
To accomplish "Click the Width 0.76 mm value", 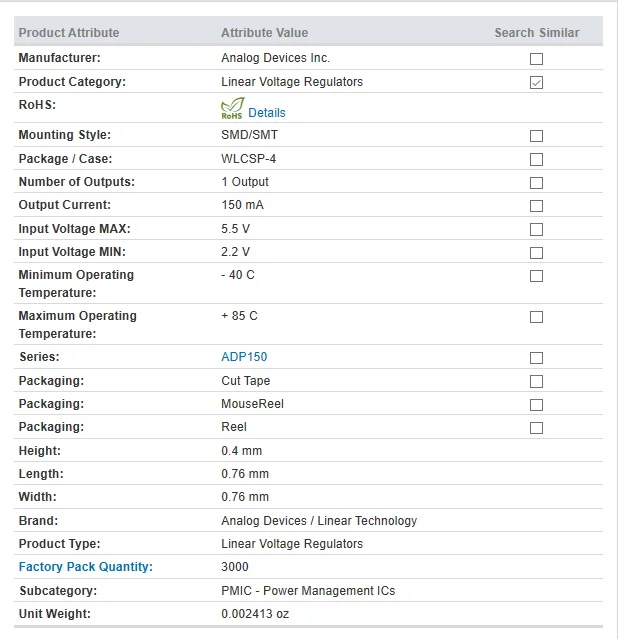I will pyautogui.click(x=245, y=497).
